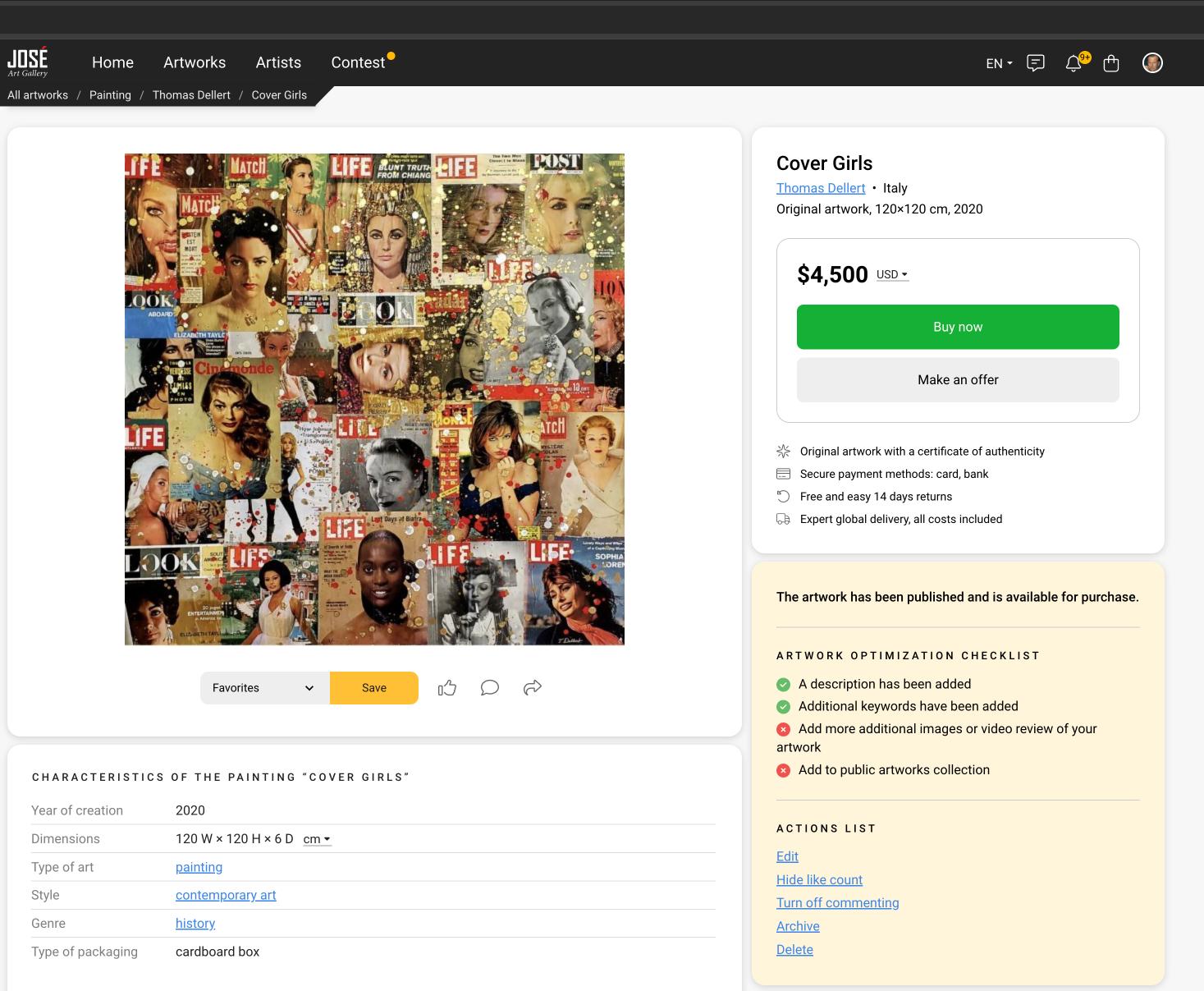The width and height of the screenshot is (1204, 991).
Task: Share the artwork with arrow icon
Action: (533, 687)
